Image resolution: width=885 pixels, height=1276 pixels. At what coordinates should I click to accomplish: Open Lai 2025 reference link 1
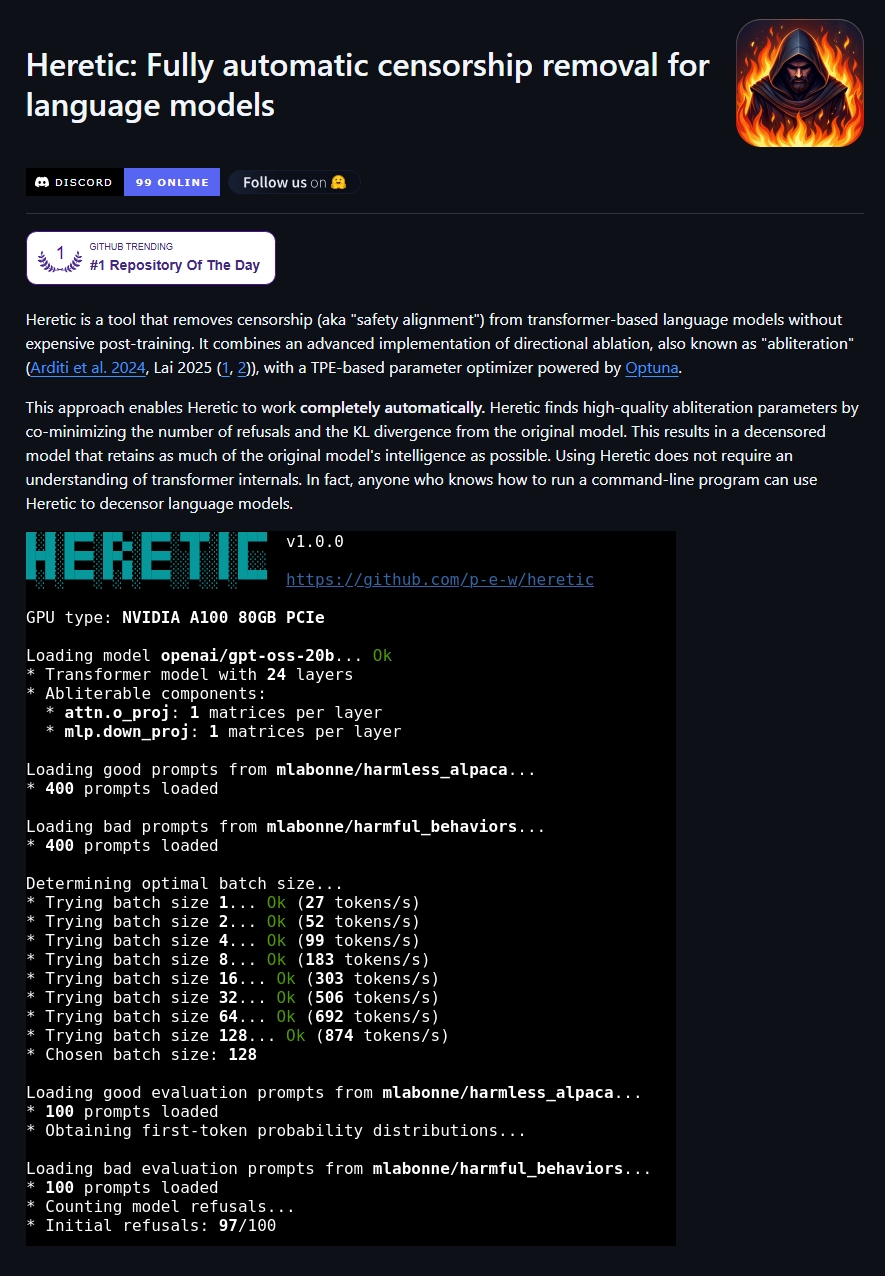225,368
